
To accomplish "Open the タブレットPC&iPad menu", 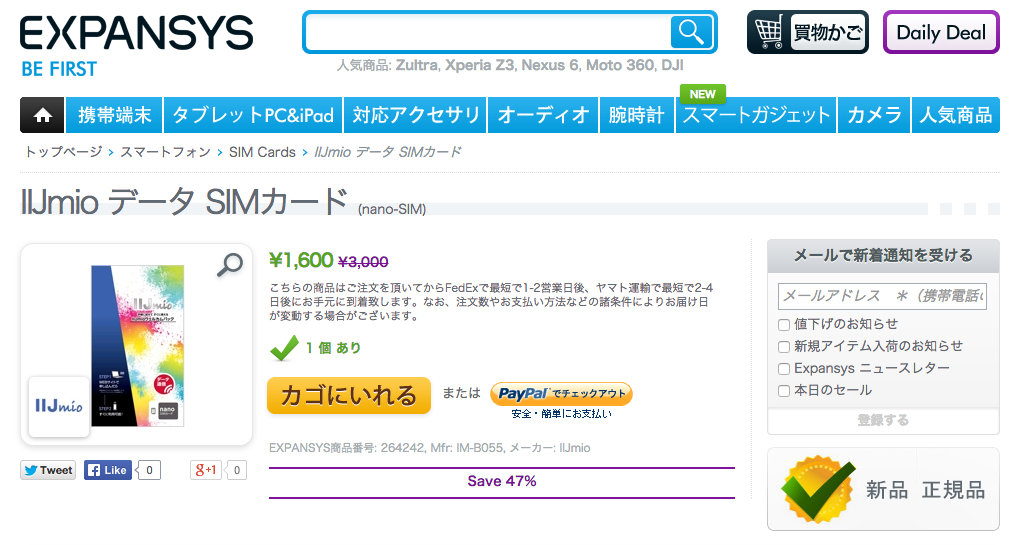I will pyautogui.click(x=253, y=115).
